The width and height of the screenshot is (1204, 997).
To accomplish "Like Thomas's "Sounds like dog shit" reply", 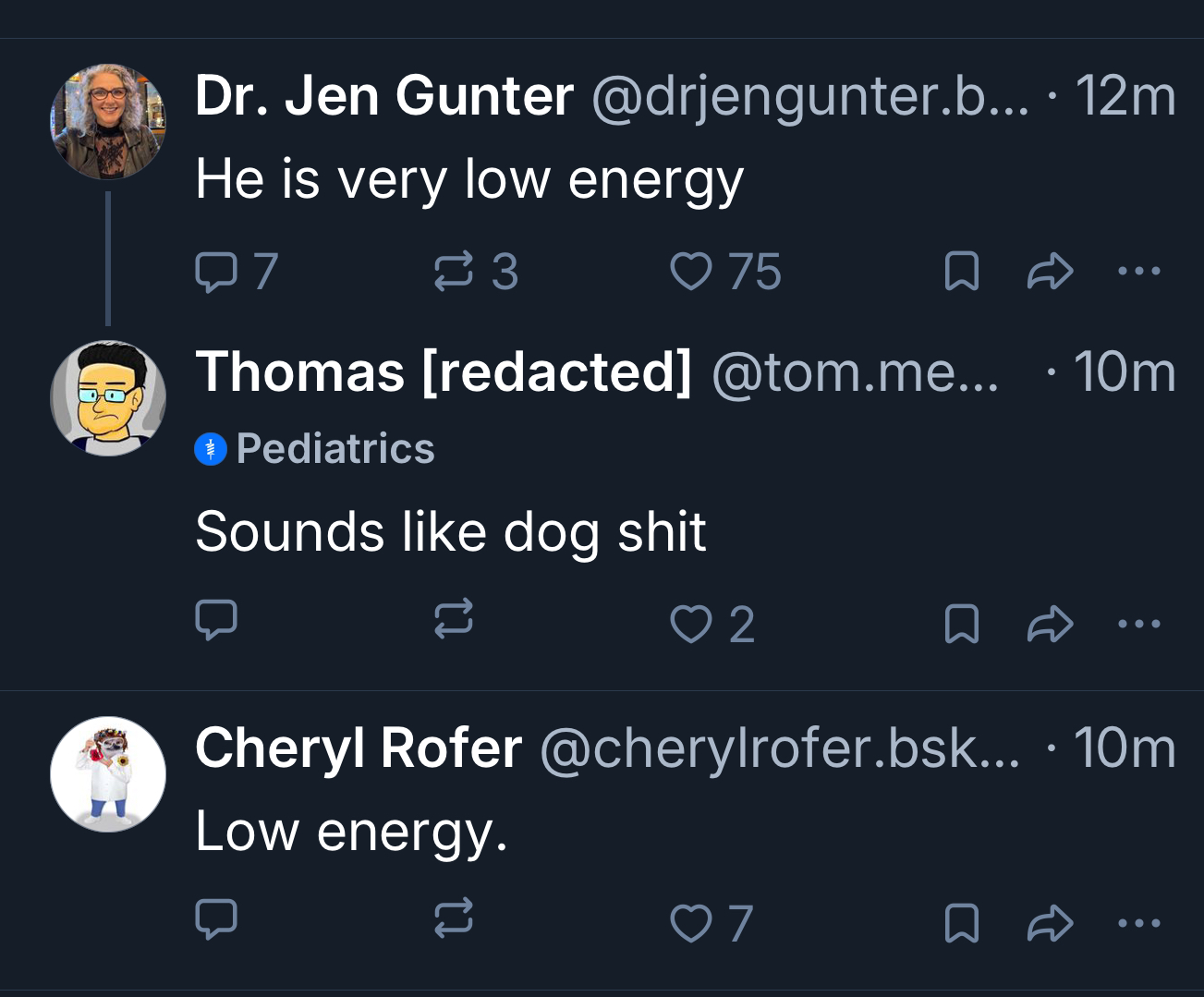I will [691, 624].
